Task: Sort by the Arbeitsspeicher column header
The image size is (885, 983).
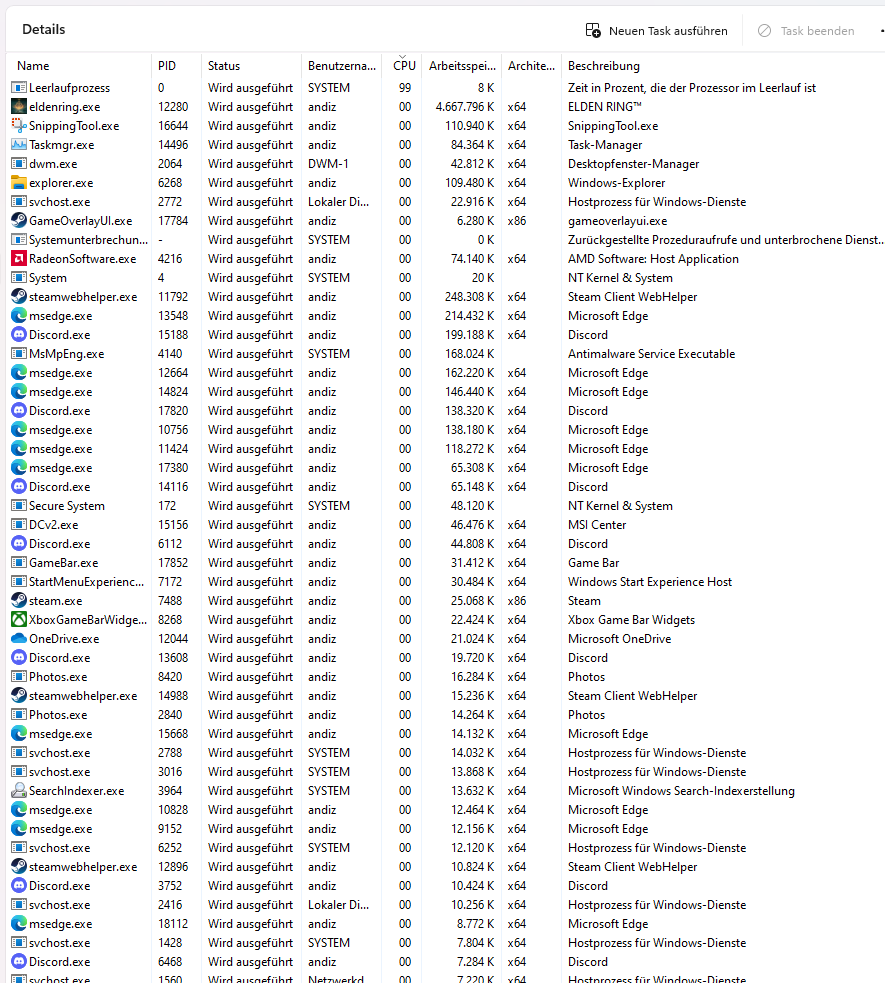Action: coord(462,65)
